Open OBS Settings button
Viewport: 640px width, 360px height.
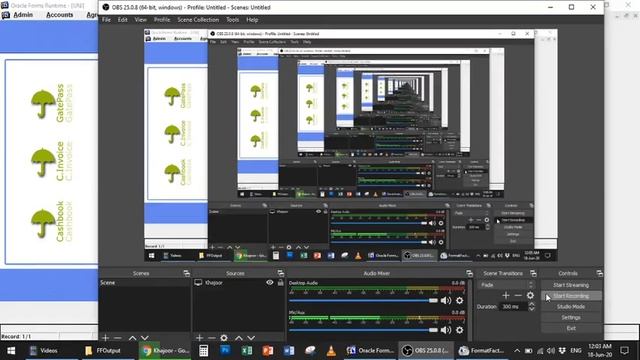click(x=571, y=317)
